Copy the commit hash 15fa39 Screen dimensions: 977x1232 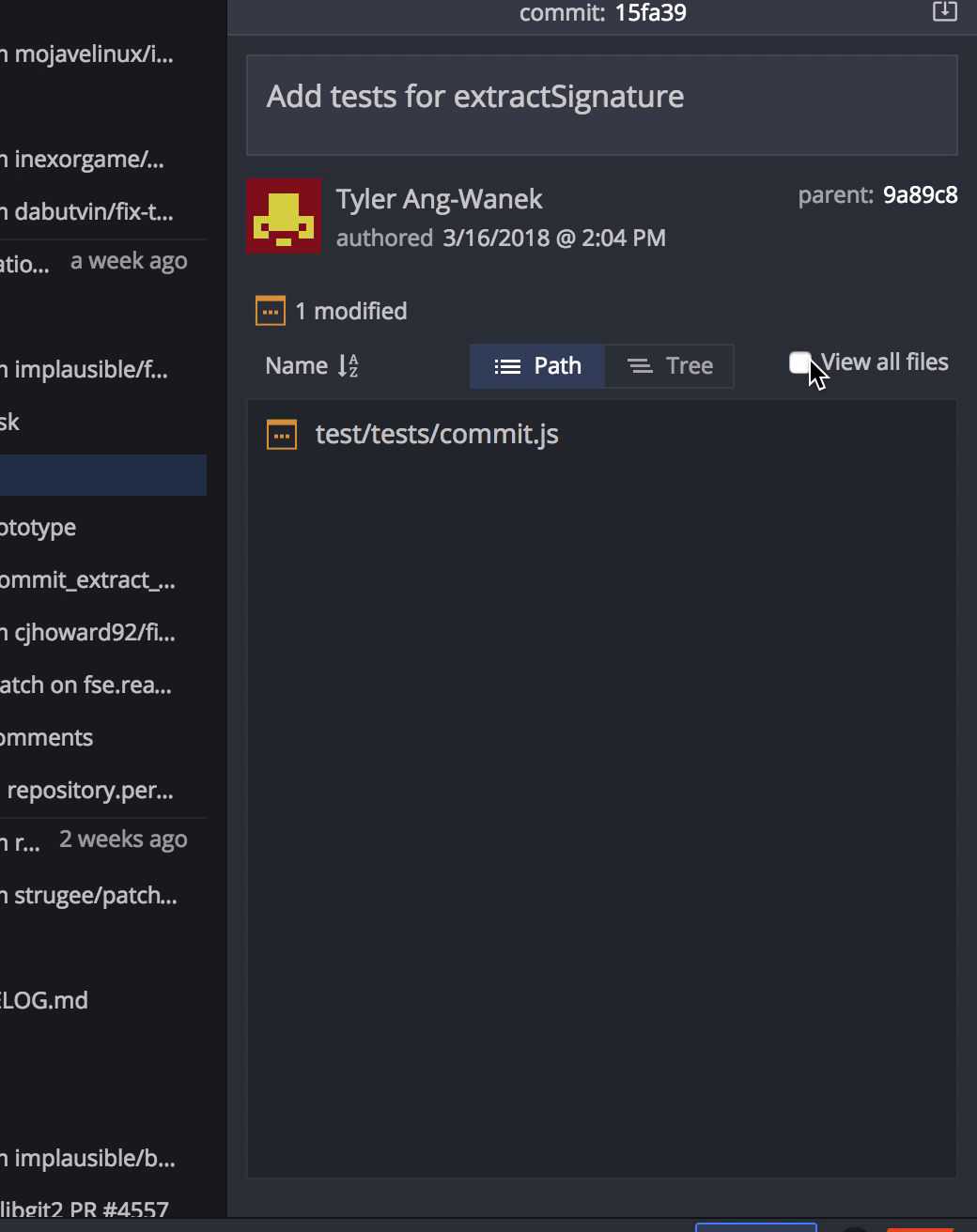650,13
